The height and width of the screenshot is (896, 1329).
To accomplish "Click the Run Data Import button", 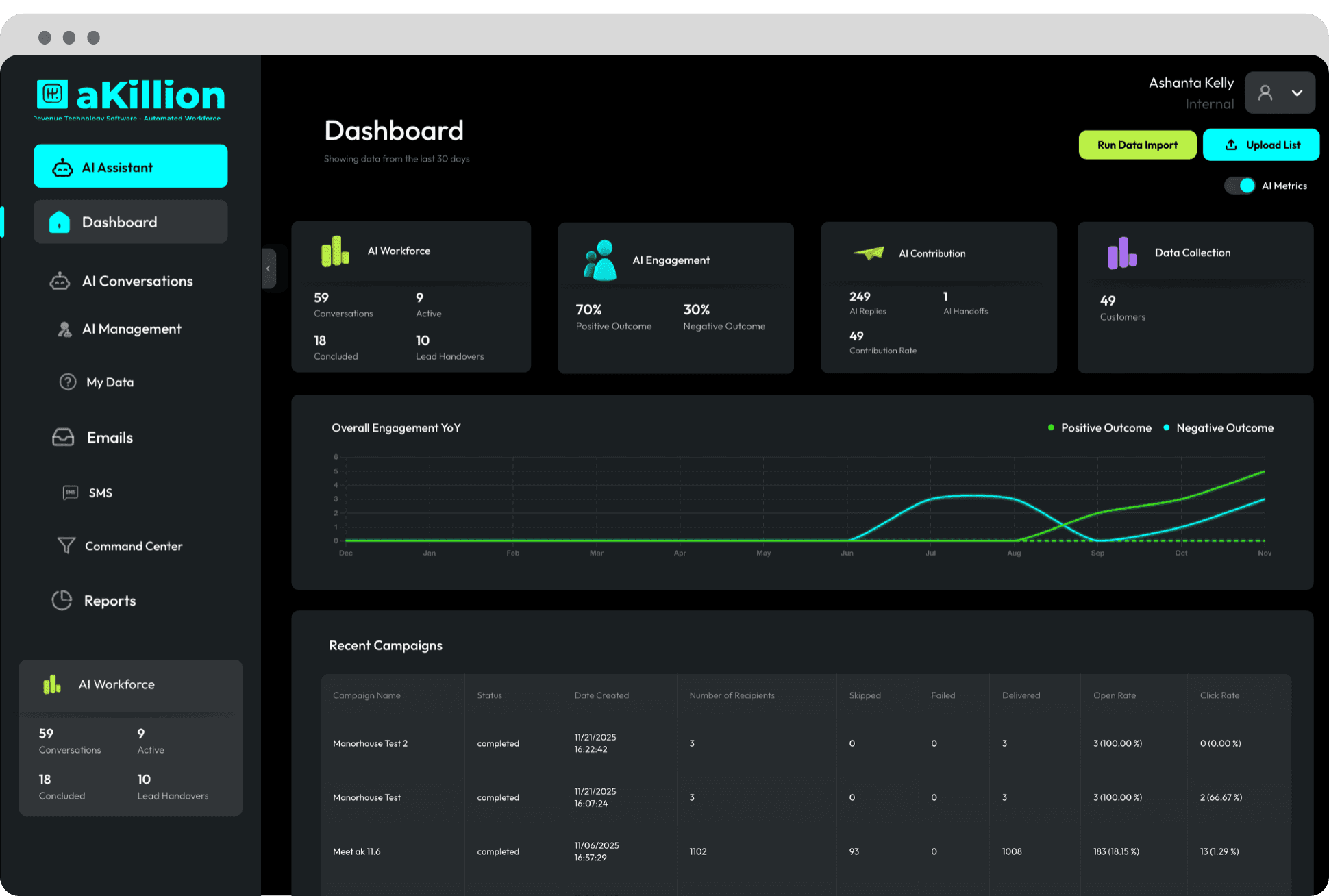I will click(x=1137, y=145).
